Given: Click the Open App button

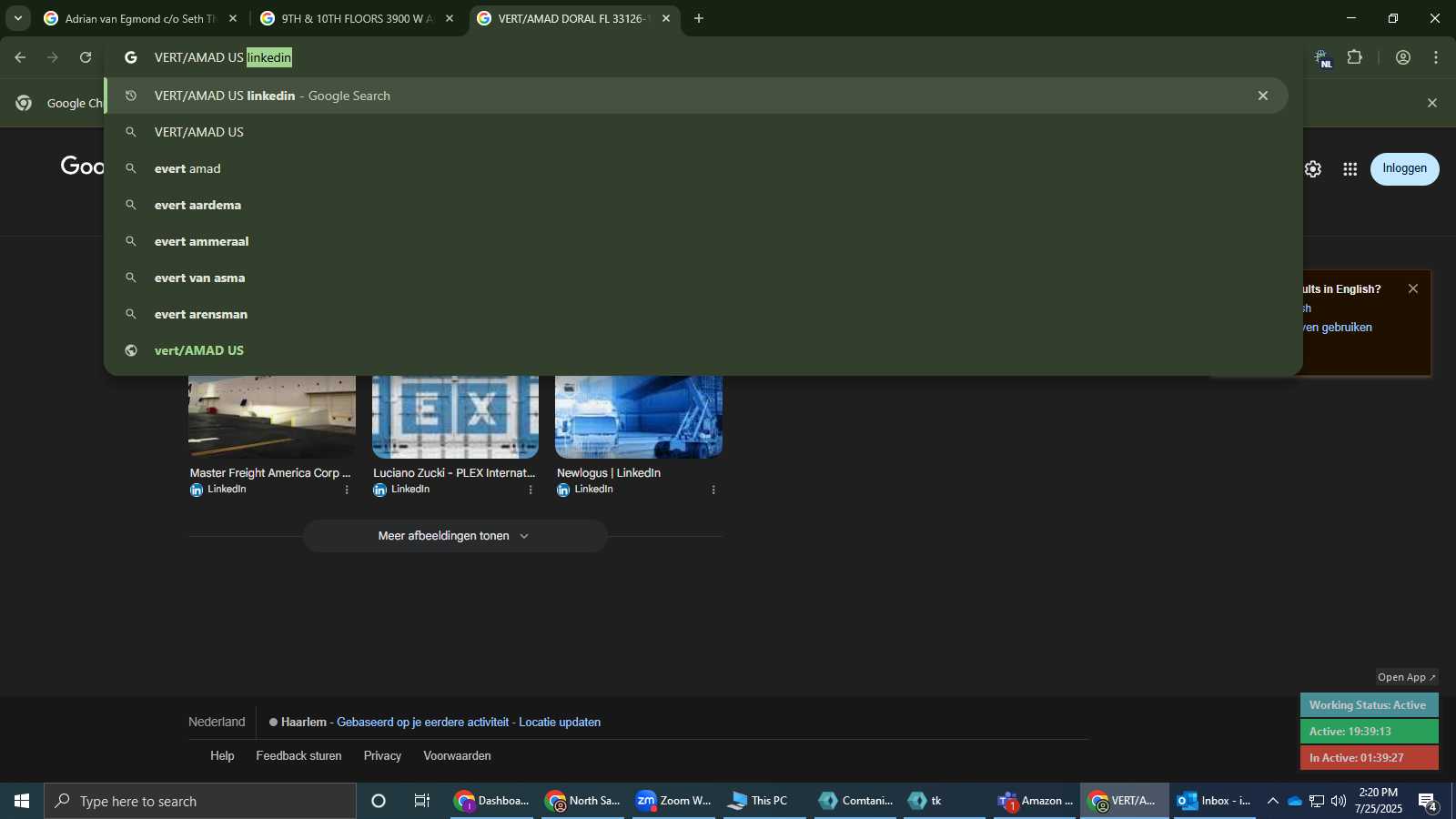Looking at the screenshot, I should [x=1406, y=677].
